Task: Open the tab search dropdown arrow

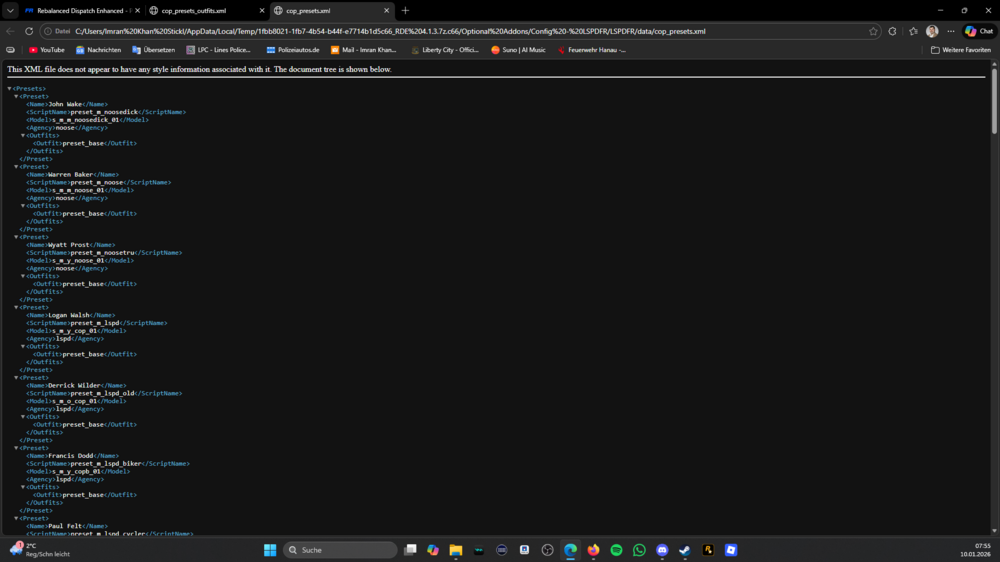Action: [x=10, y=11]
